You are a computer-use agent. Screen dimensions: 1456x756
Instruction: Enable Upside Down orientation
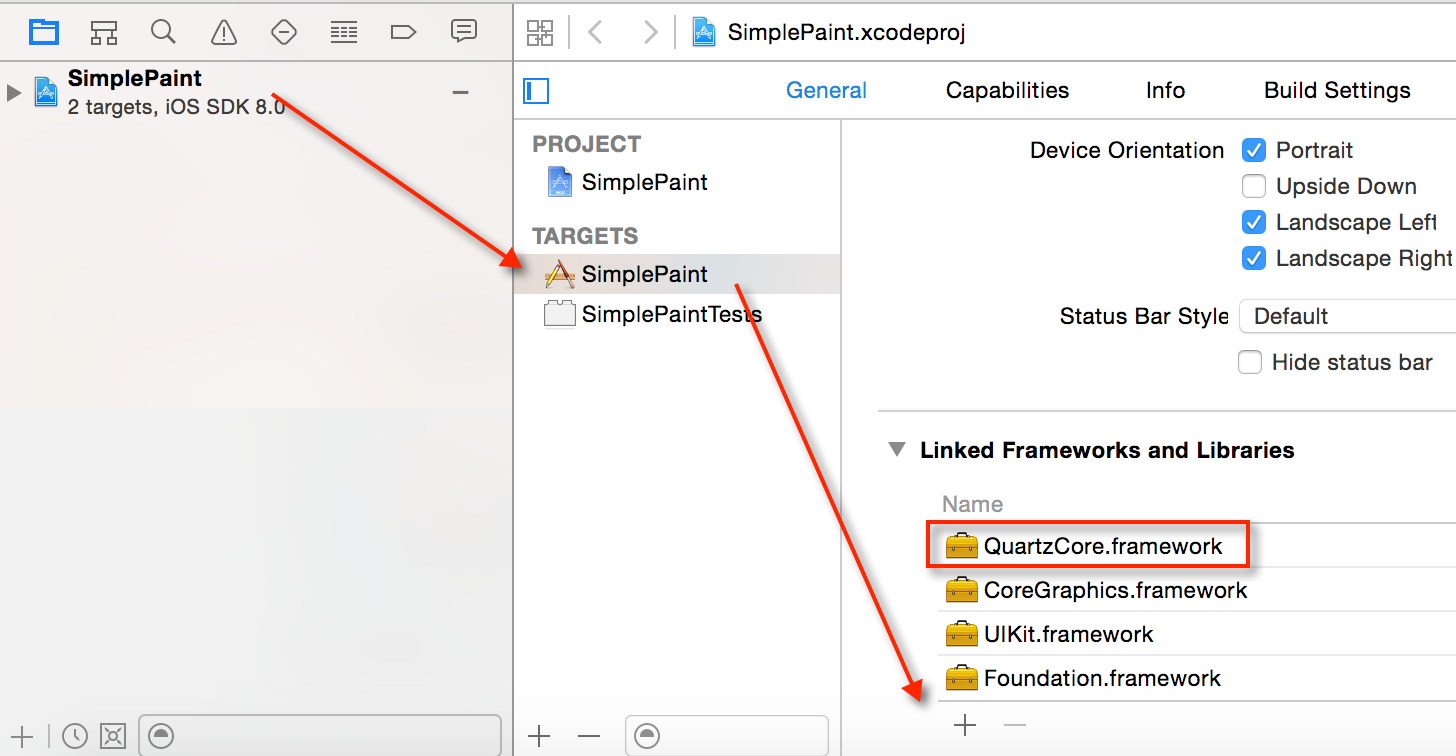click(x=1254, y=186)
